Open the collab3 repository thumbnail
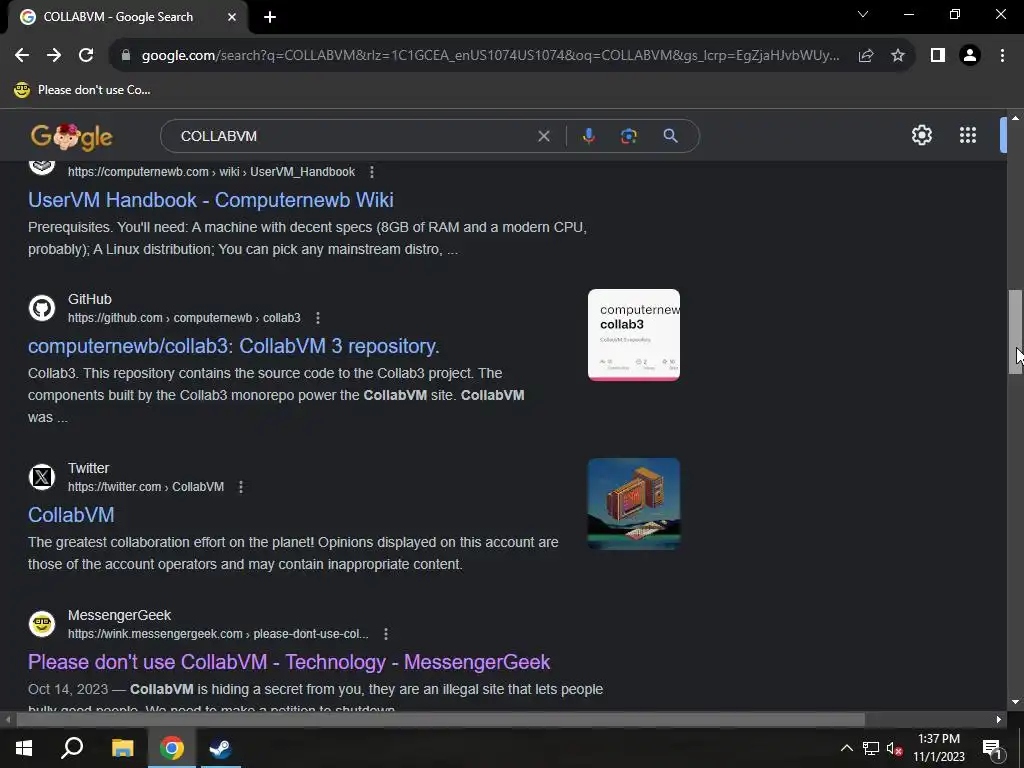Viewport: 1024px width, 768px height. click(633, 334)
